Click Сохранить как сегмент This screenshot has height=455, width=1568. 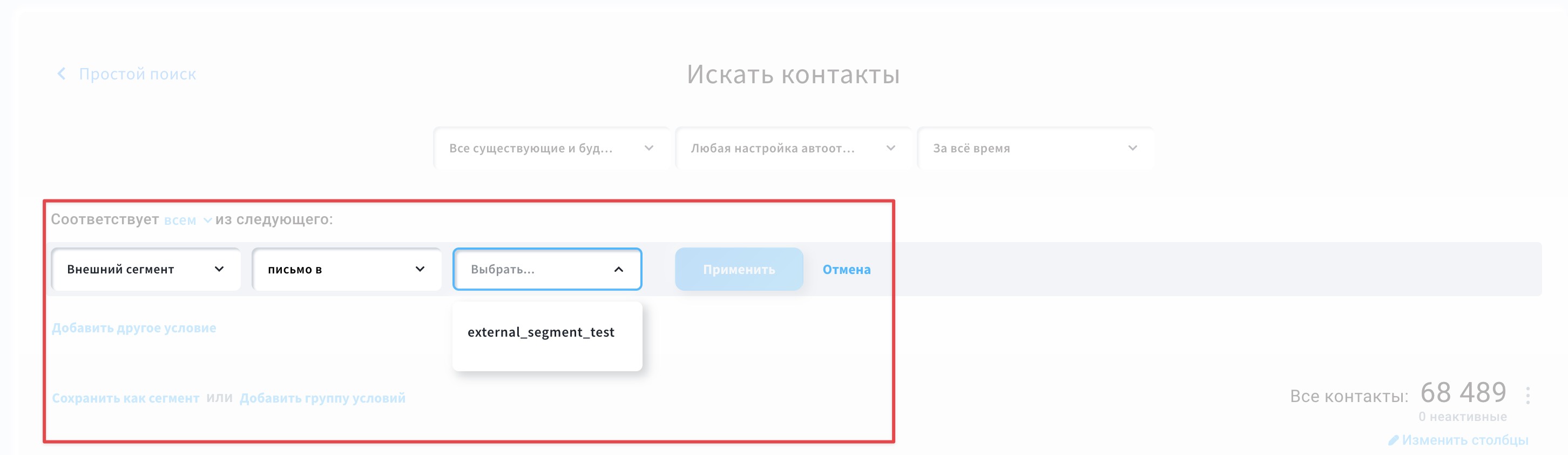click(125, 398)
